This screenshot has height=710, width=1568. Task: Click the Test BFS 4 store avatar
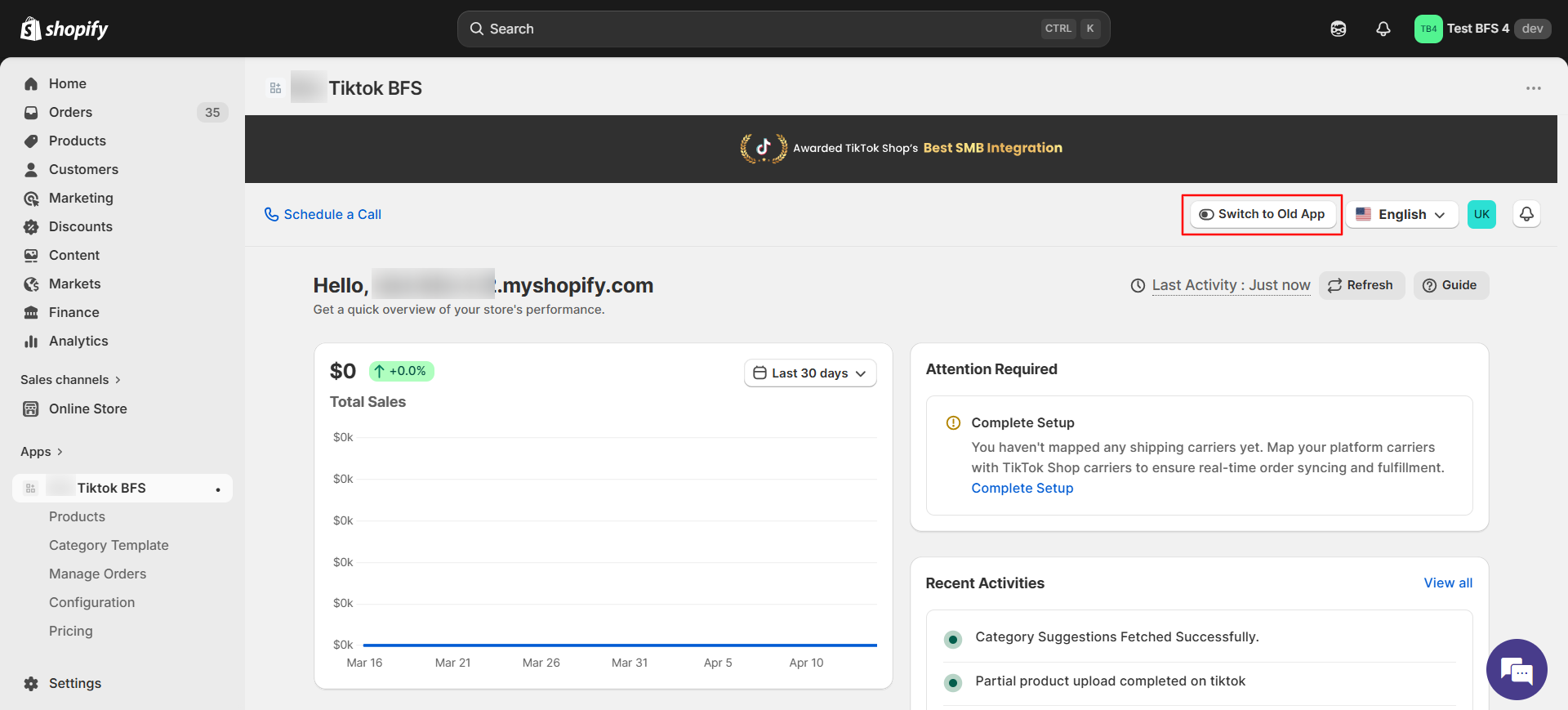(1428, 29)
